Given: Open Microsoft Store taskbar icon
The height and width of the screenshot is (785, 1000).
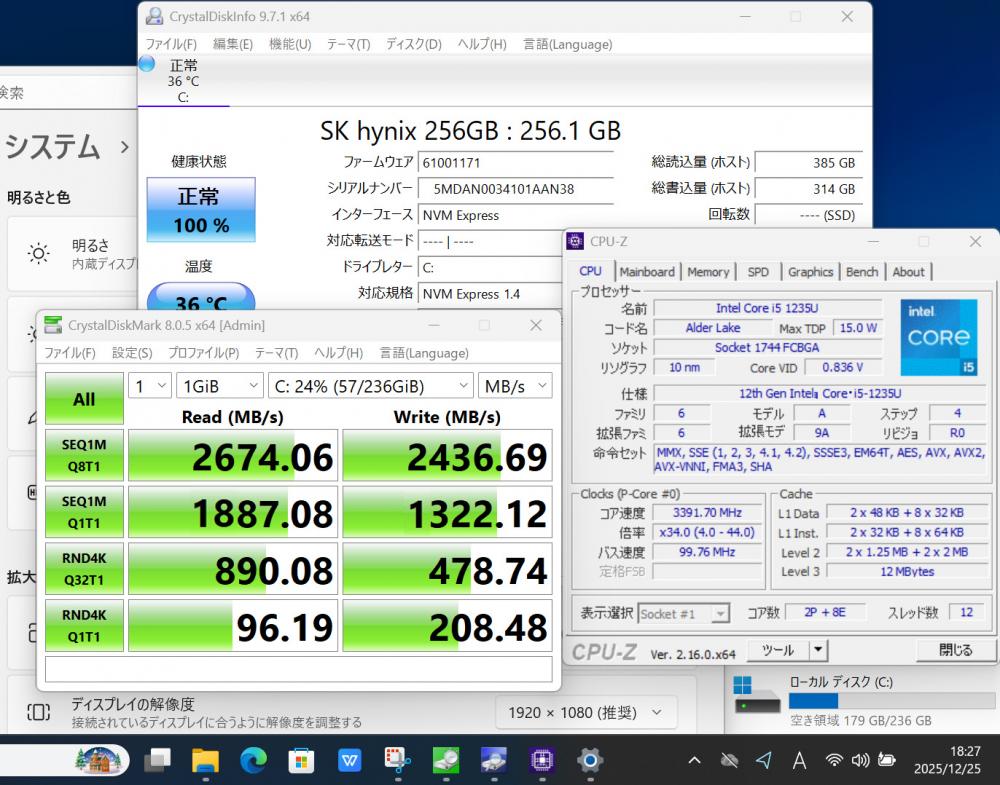Looking at the screenshot, I should click(x=301, y=761).
